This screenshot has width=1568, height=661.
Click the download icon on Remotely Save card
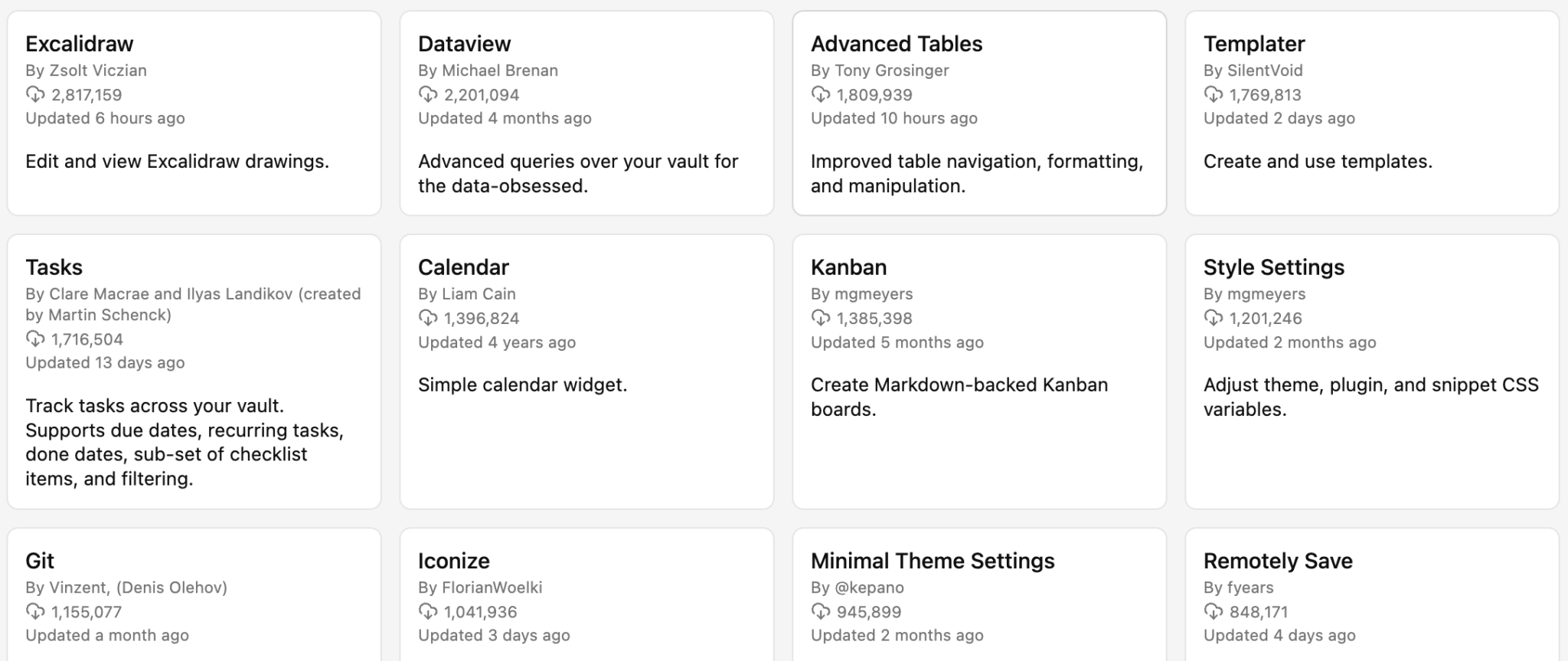click(1212, 612)
